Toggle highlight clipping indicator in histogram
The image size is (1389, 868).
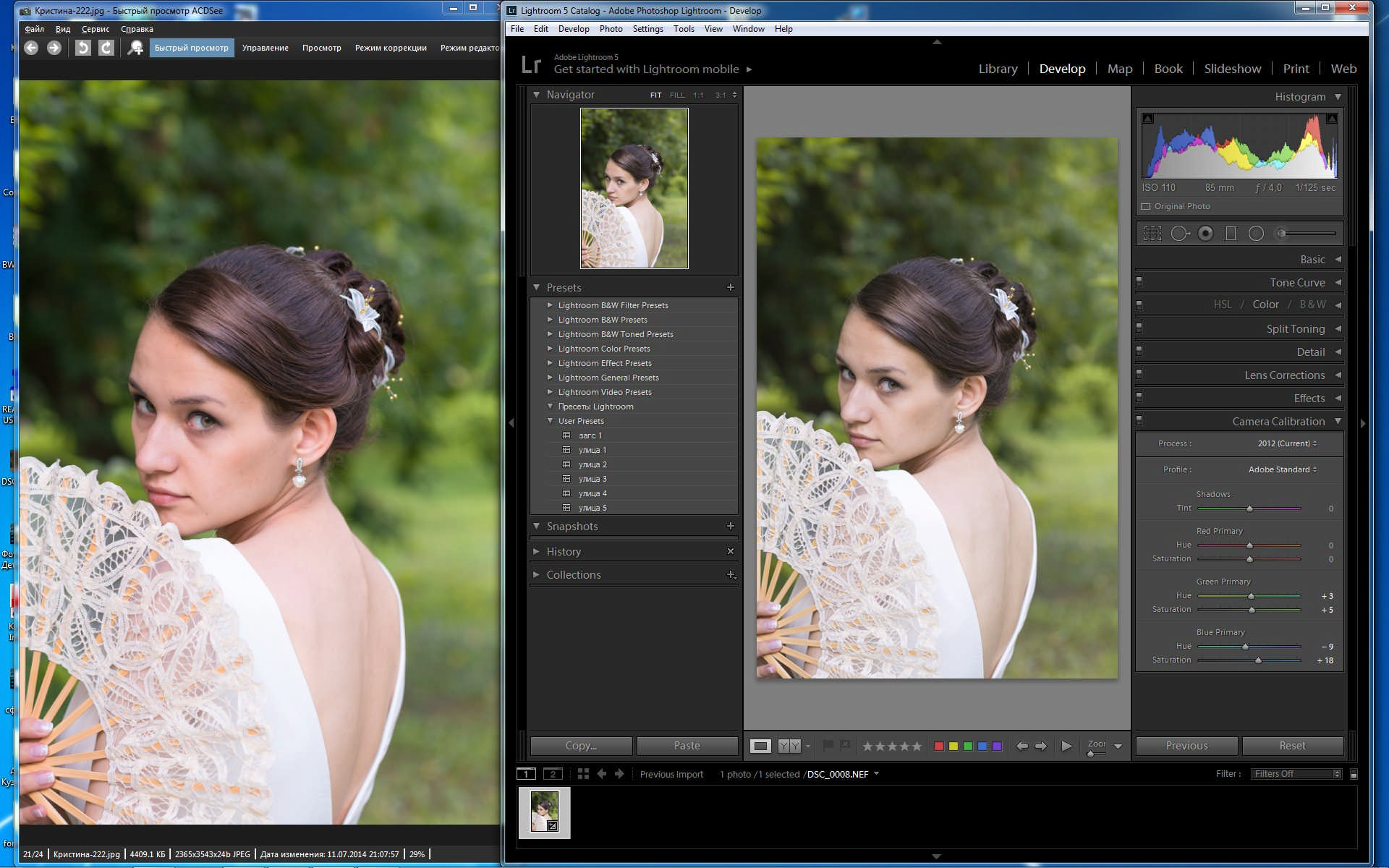point(1332,119)
